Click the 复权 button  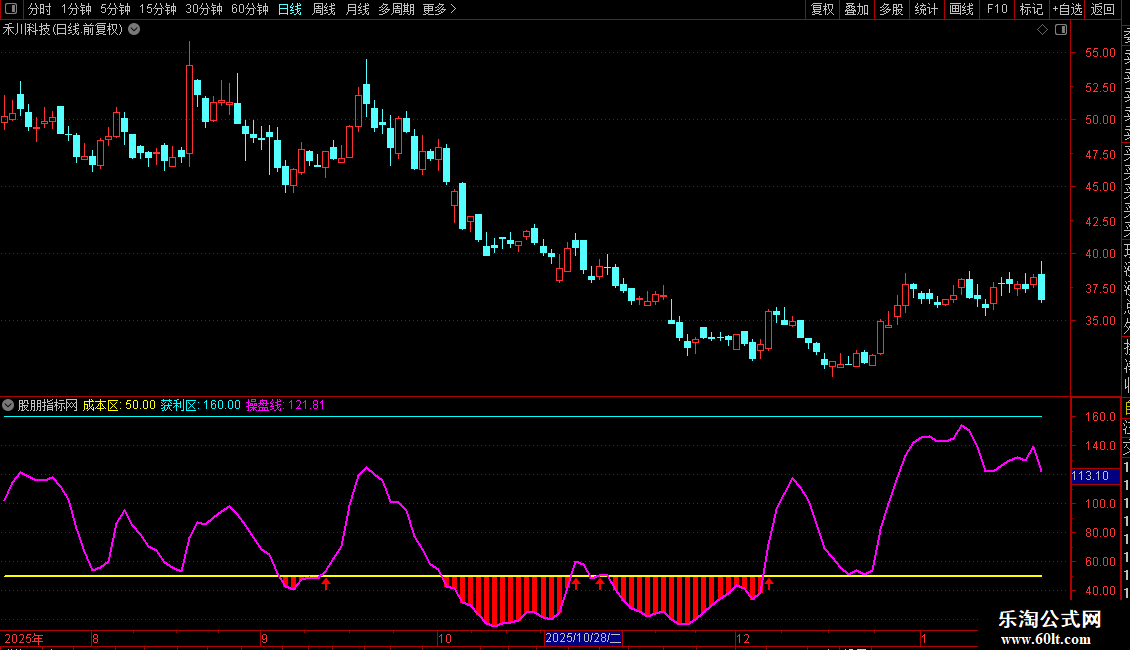(822, 9)
